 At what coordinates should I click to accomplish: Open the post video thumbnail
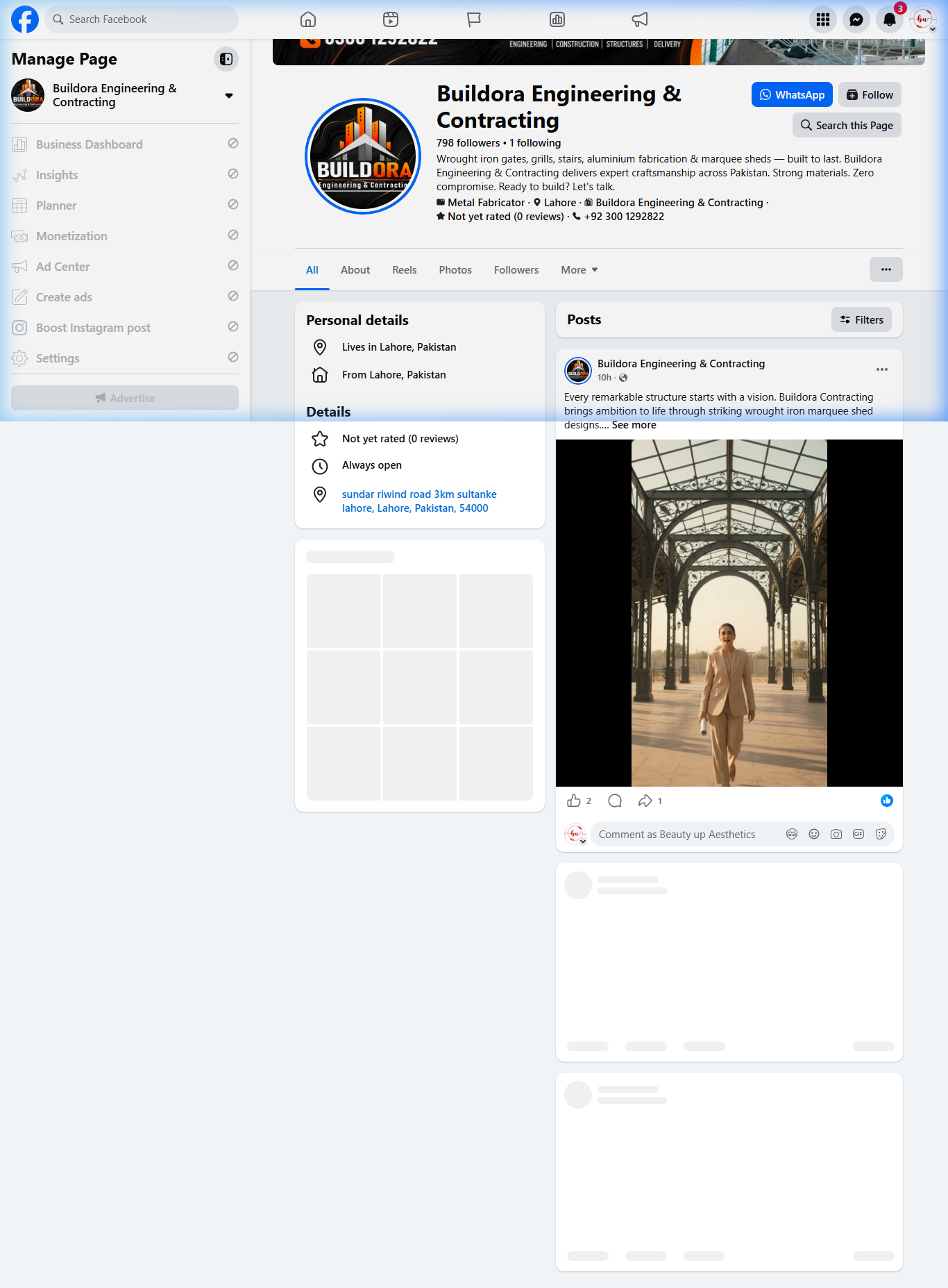click(x=729, y=613)
